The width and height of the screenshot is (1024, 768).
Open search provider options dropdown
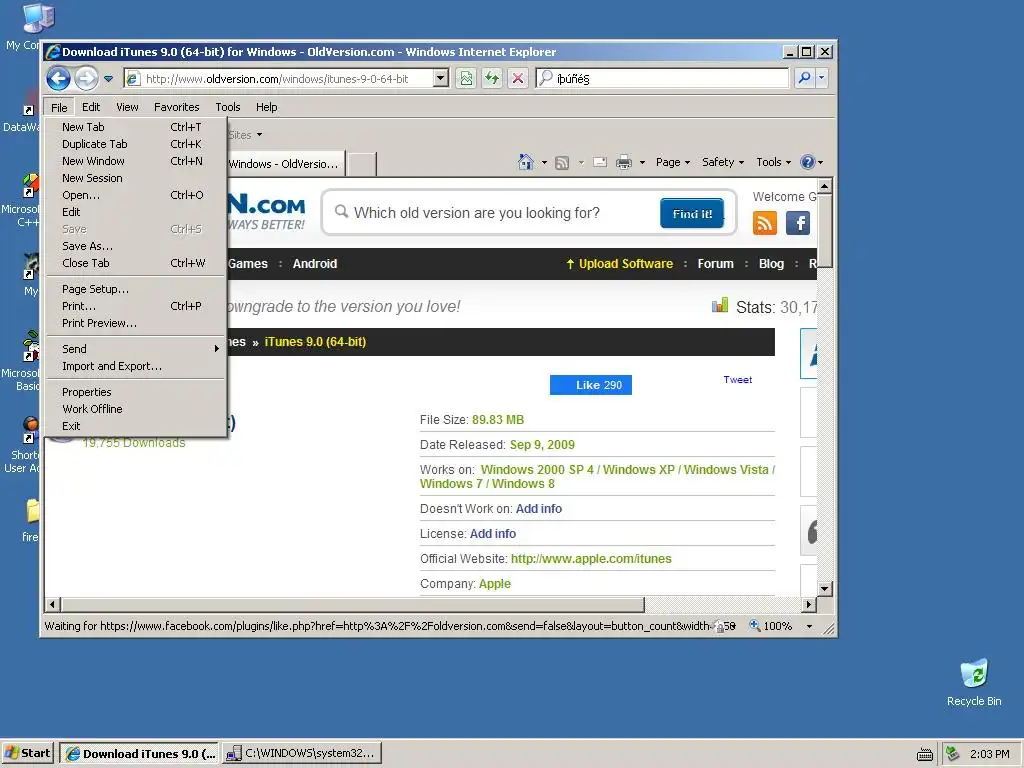(x=822, y=78)
